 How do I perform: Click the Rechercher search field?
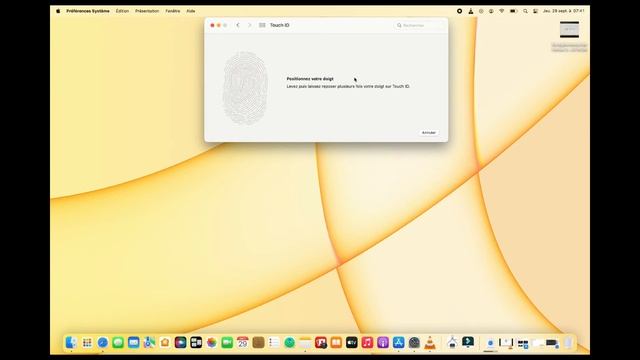[x=418, y=25]
